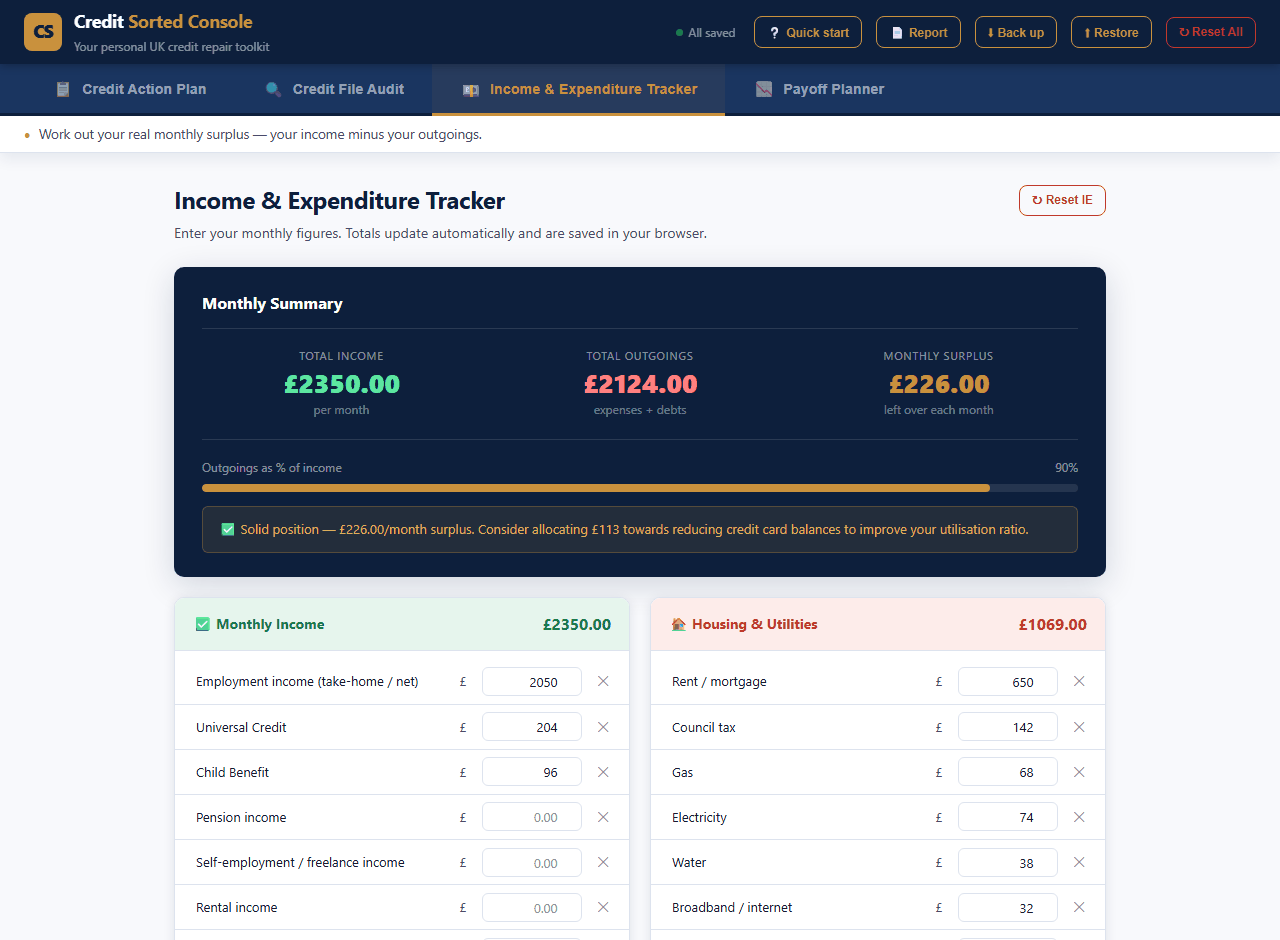Click the Monthly Income section header

point(402,624)
